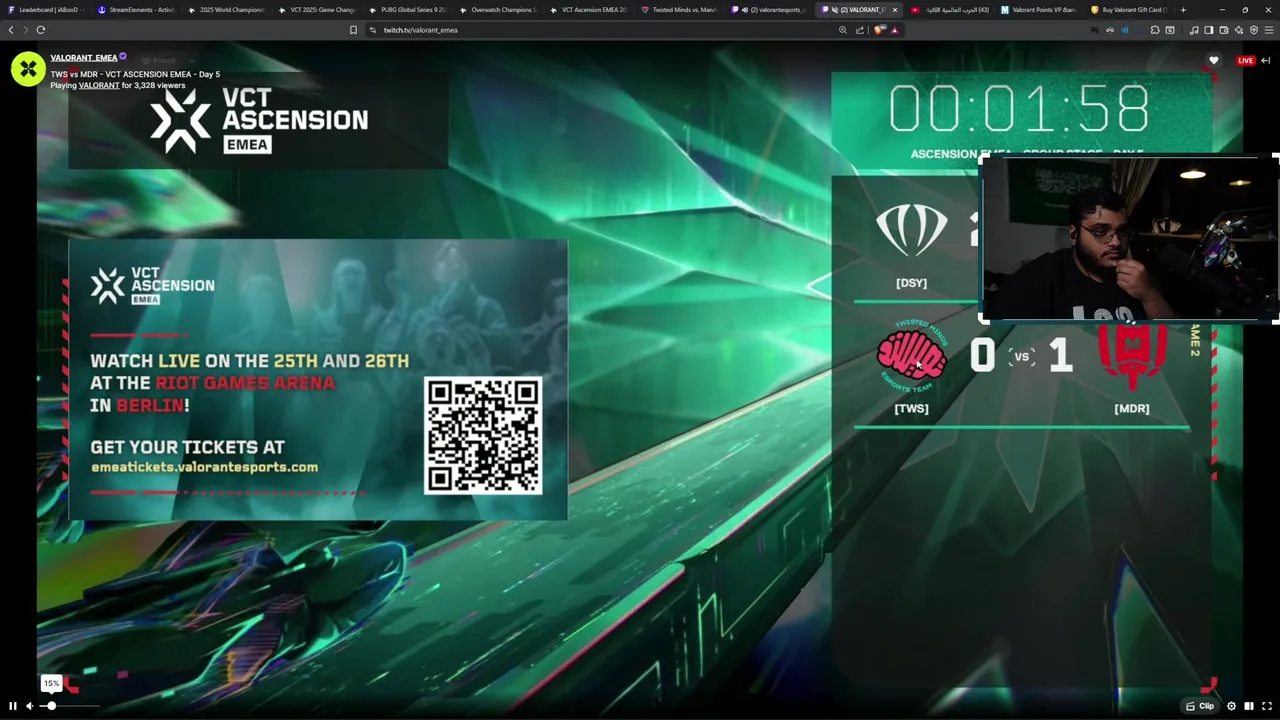Open the music note playlist icon

click(x=1194, y=30)
